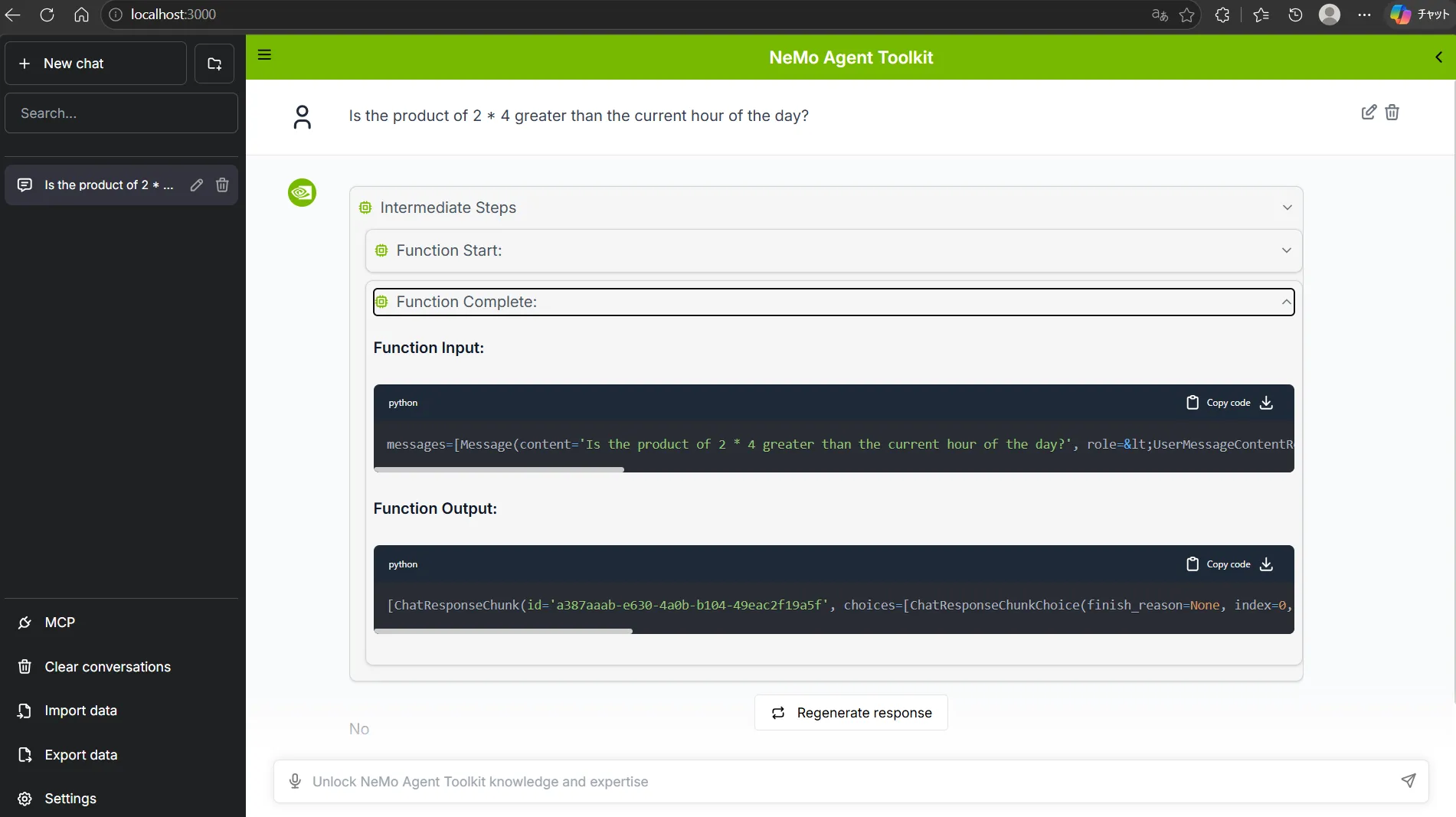The image size is (1456, 817).
Task: Open browser profile avatar
Action: click(x=1330, y=15)
